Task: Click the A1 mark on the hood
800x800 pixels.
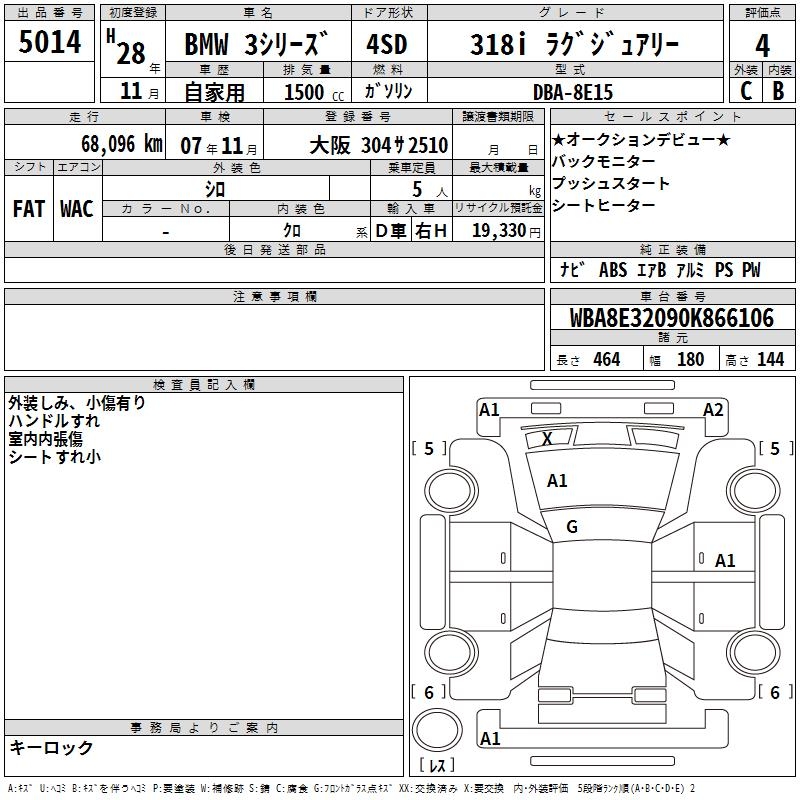Action: tap(557, 480)
